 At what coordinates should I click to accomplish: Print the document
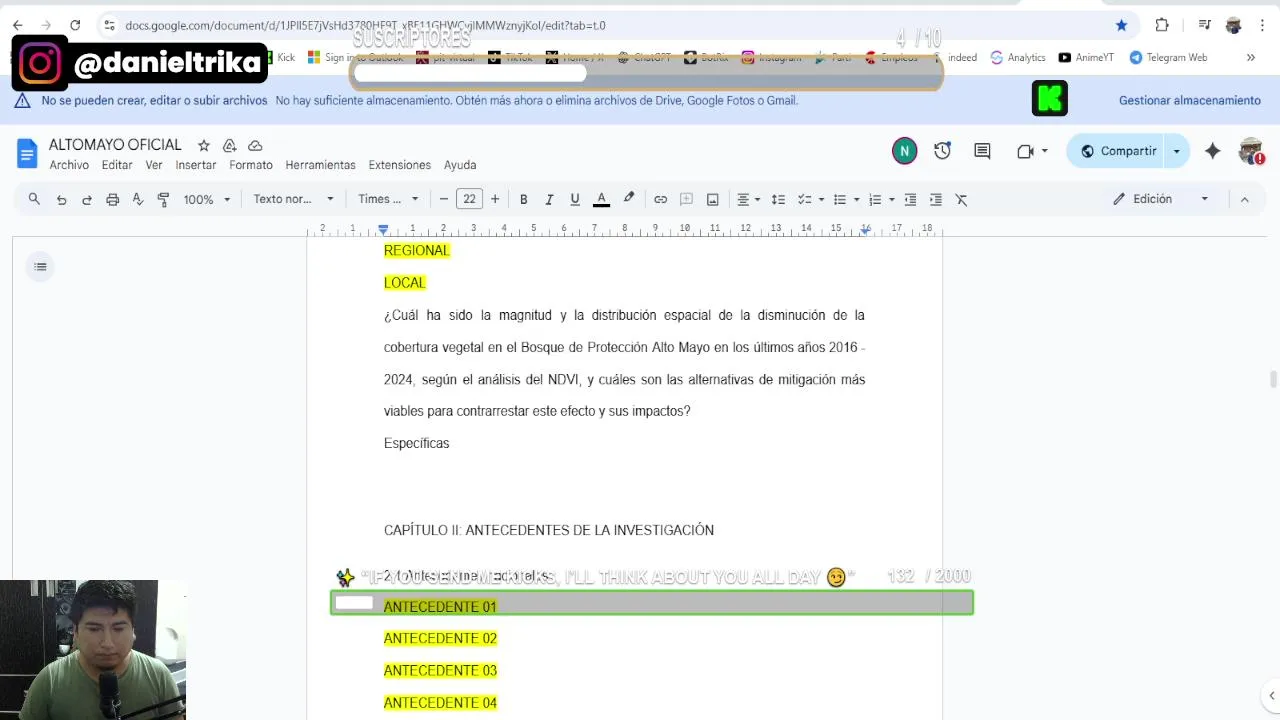pos(113,199)
